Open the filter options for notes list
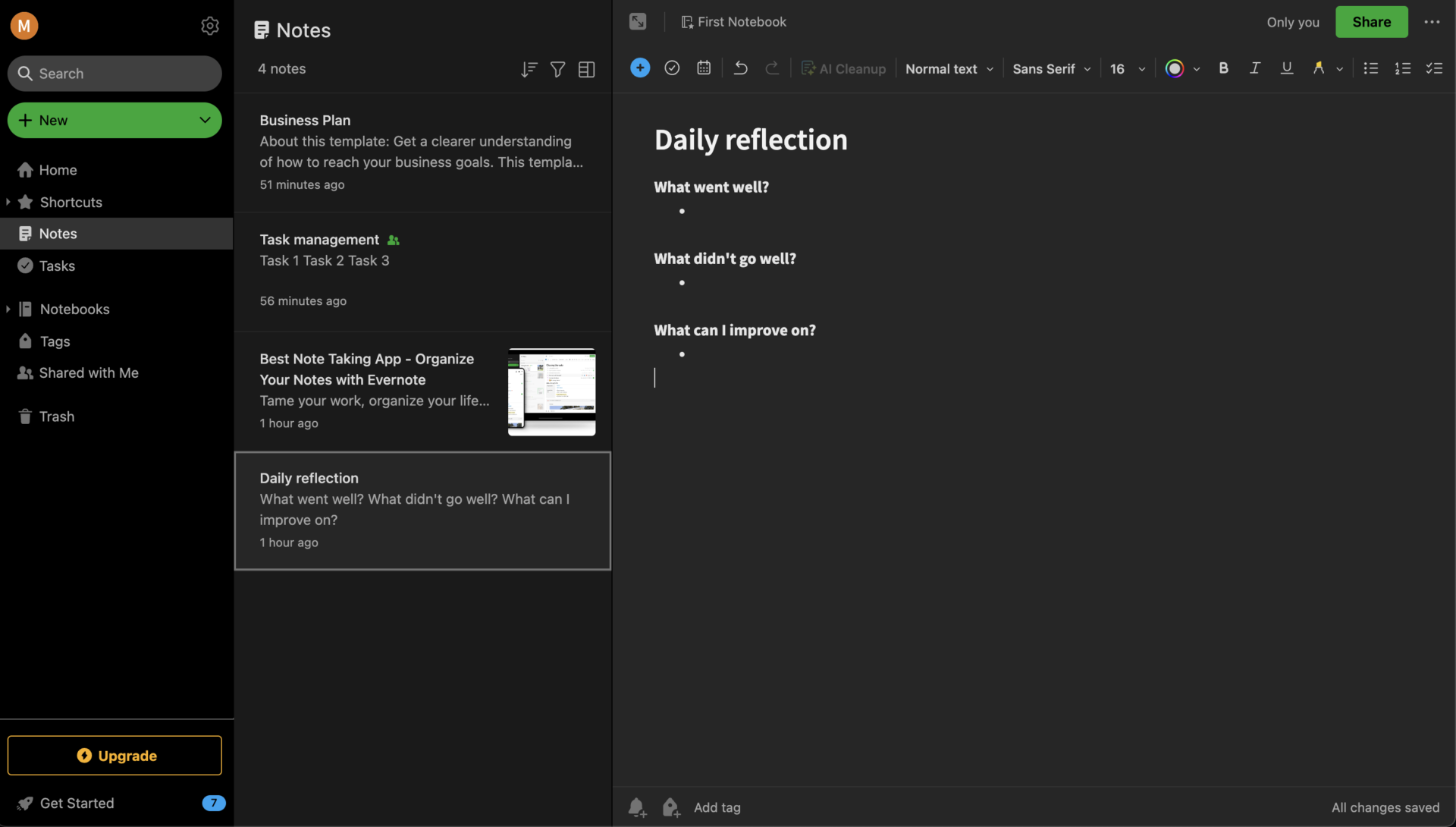The image size is (1456, 827). (558, 69)
